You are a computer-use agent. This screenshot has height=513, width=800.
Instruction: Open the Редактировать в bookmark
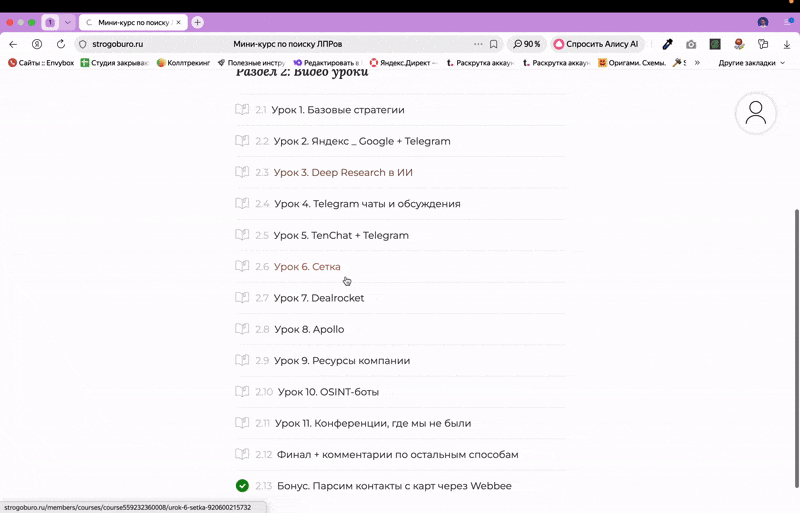pyautogui.click(x=327, y=63)
